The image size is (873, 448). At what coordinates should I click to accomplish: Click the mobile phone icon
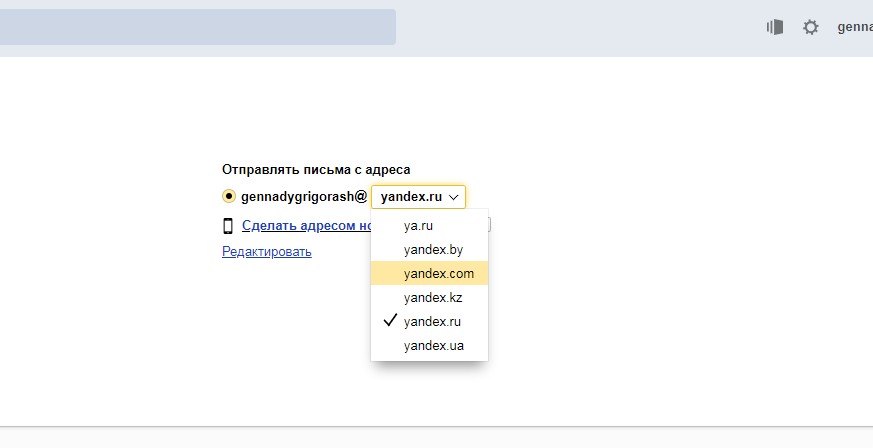pyautogui.click(x=228, y=226)
